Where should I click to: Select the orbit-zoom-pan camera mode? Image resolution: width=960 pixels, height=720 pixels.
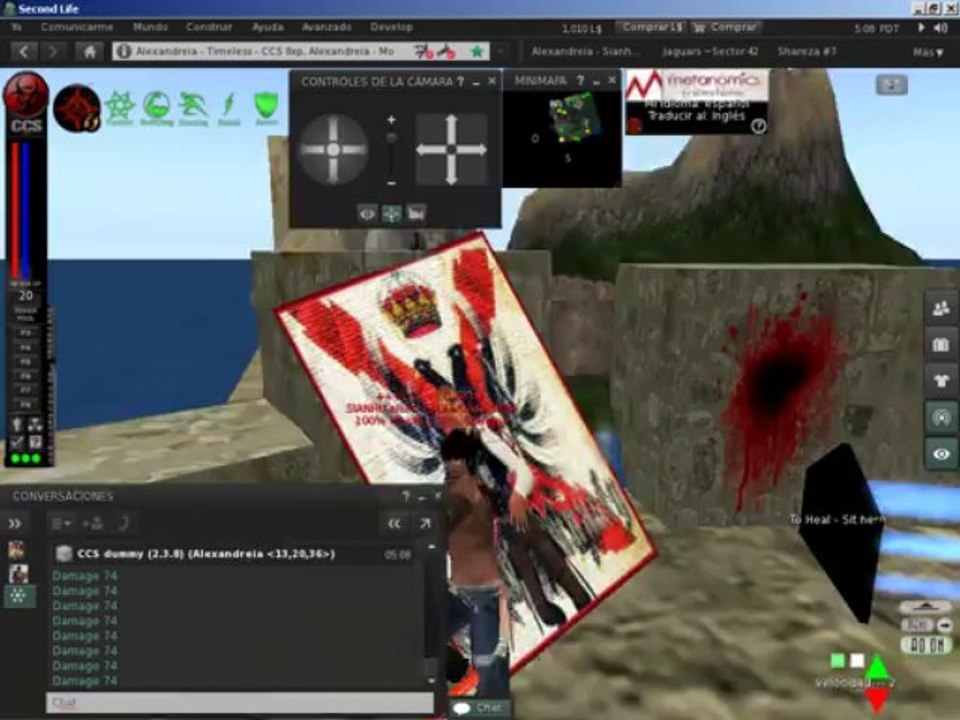[x=392, y=214]
